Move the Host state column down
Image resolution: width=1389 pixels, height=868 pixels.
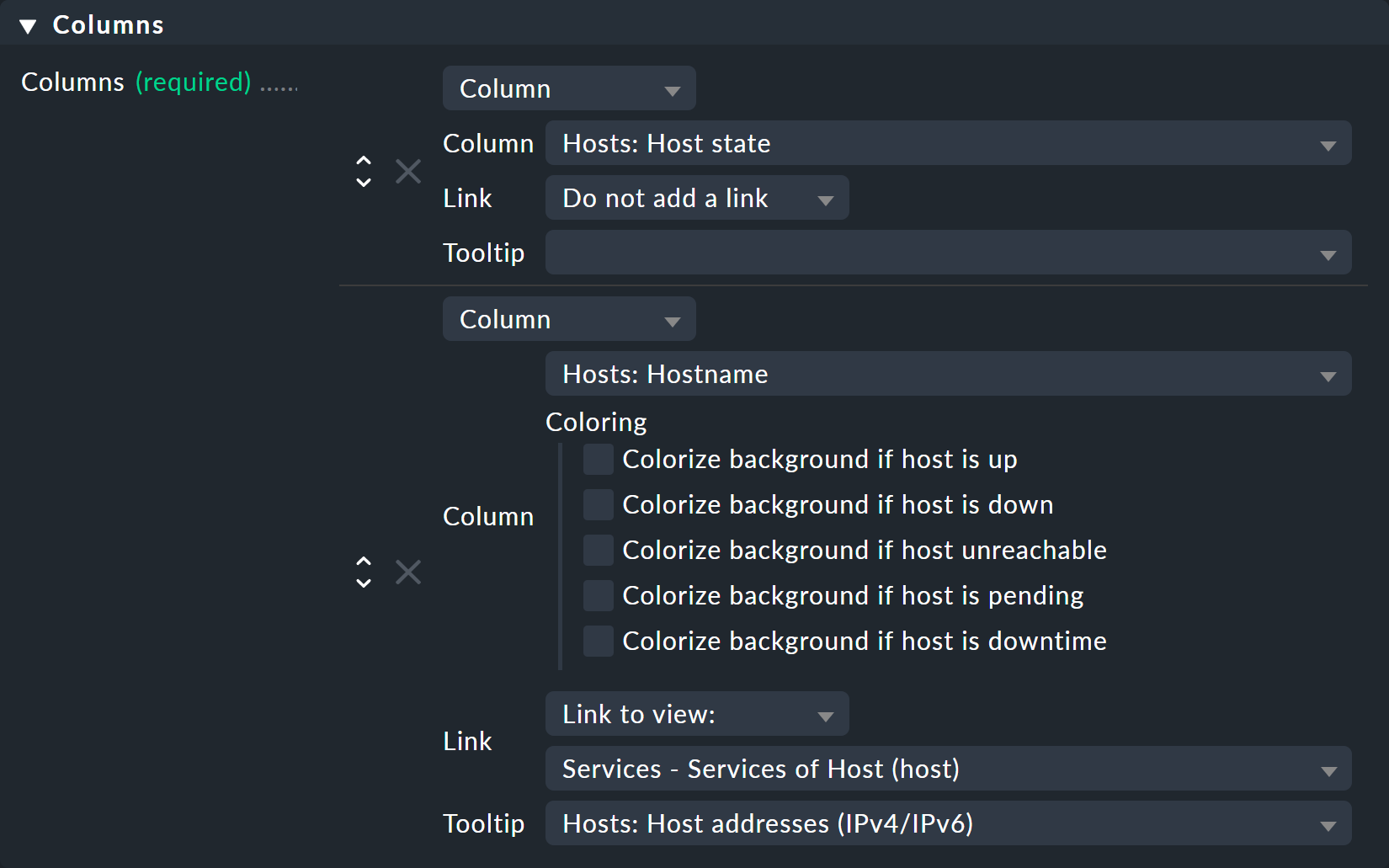pos(363,180)
